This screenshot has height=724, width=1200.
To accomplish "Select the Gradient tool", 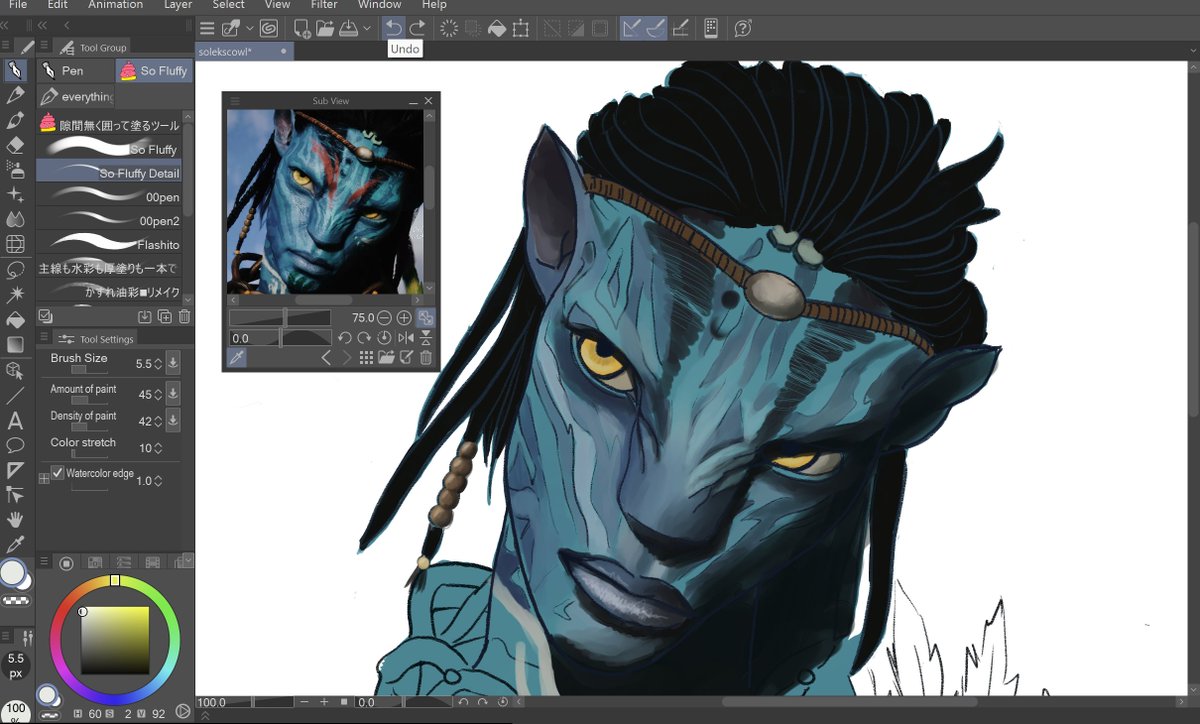I will pos(15,345).
